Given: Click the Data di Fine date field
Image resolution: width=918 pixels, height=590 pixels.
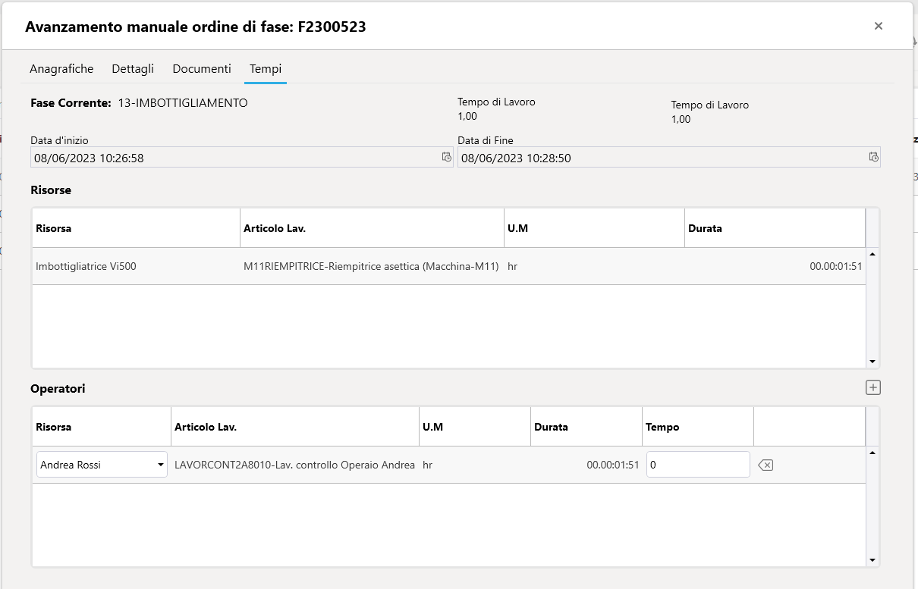Looking at the screenshot, I should tap(660, 158).
